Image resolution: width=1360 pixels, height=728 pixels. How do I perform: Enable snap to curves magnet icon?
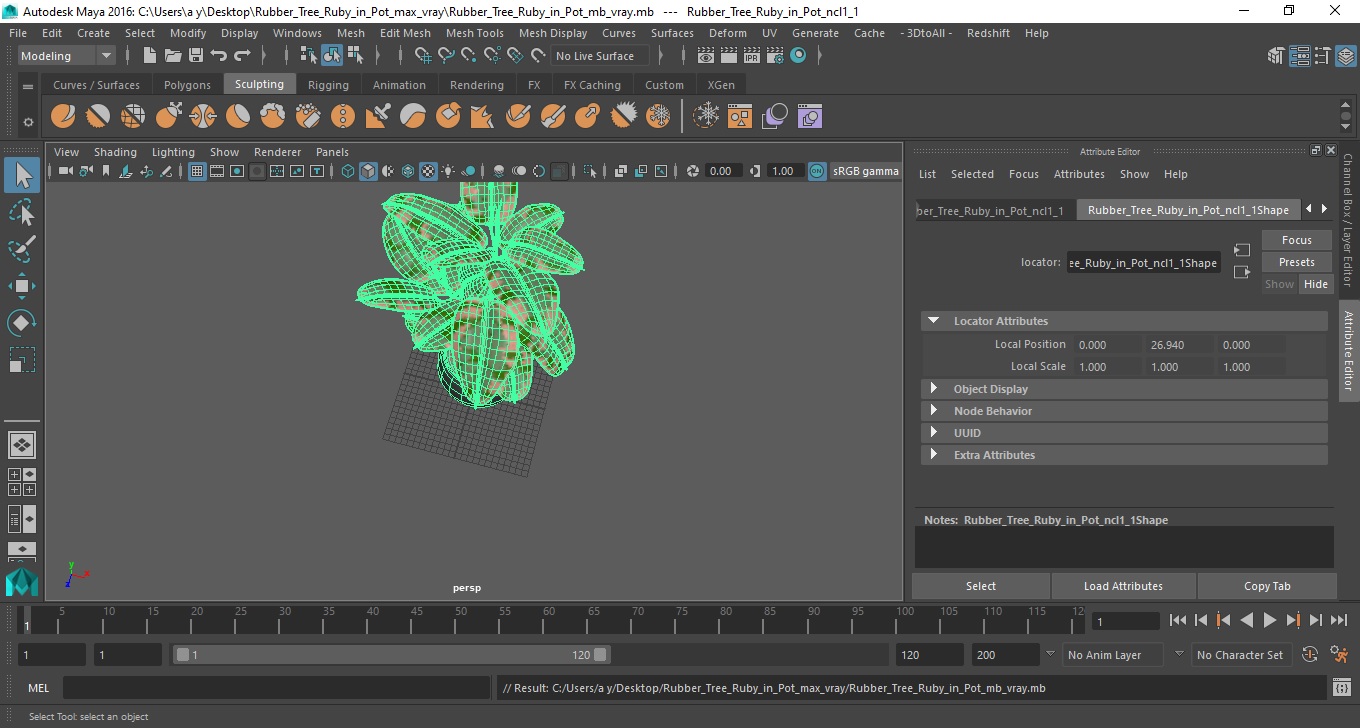445,56
